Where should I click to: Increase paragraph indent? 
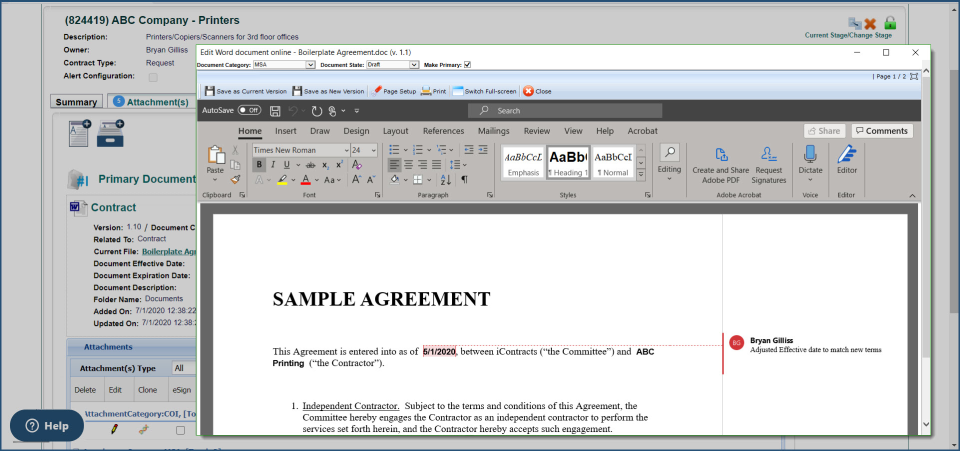click(483, 149)
